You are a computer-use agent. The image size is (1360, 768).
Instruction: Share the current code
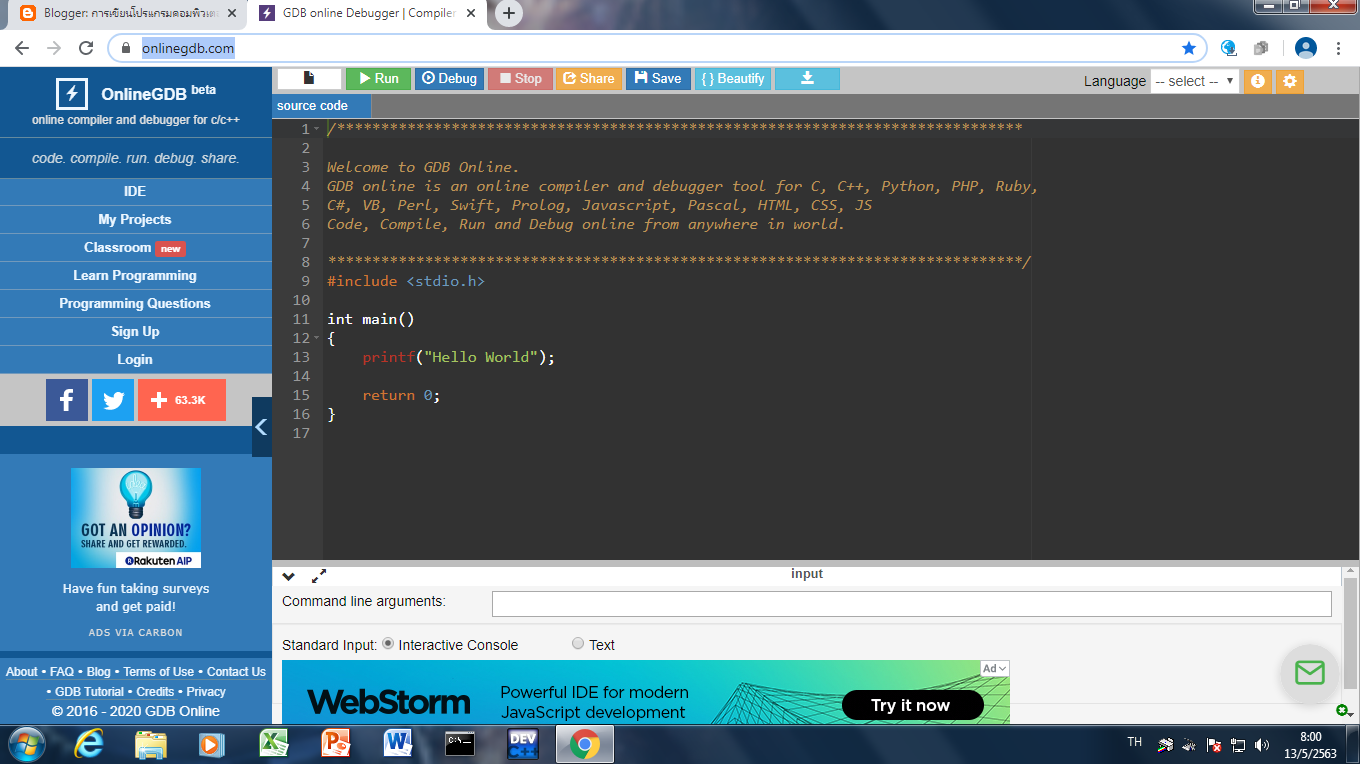point(589,78)
